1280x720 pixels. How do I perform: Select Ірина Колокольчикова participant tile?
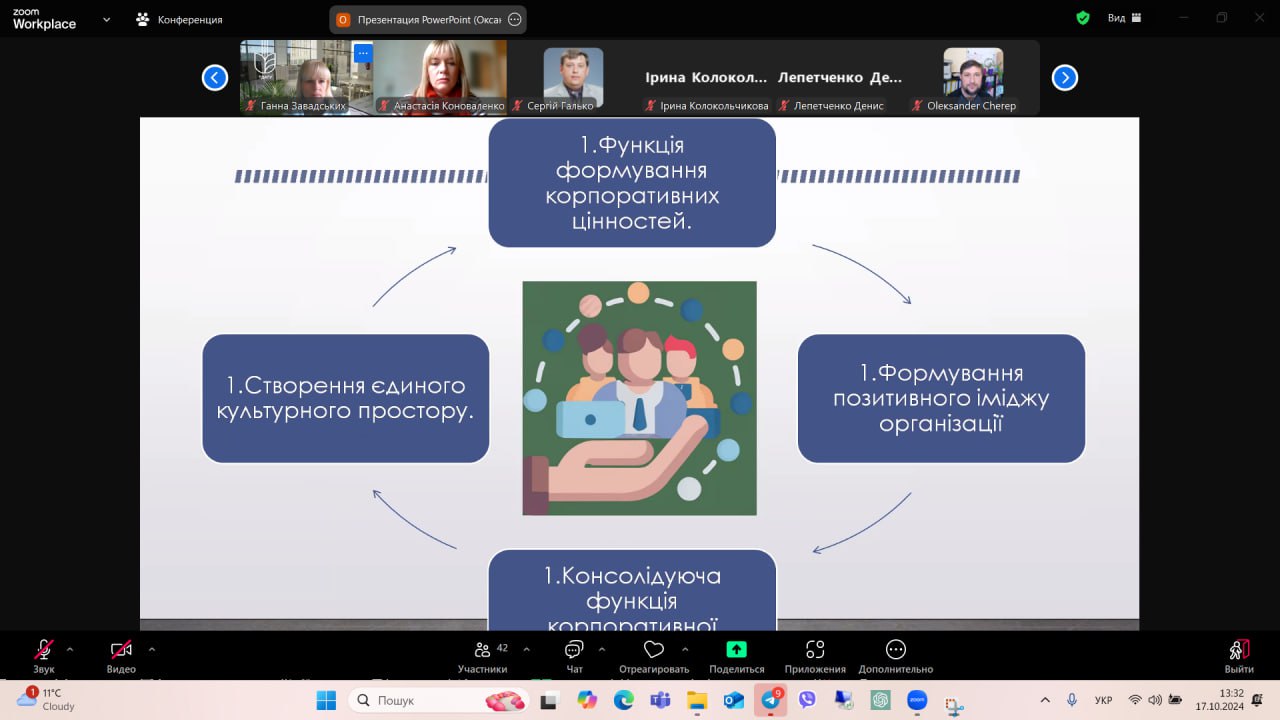point(707,77)
